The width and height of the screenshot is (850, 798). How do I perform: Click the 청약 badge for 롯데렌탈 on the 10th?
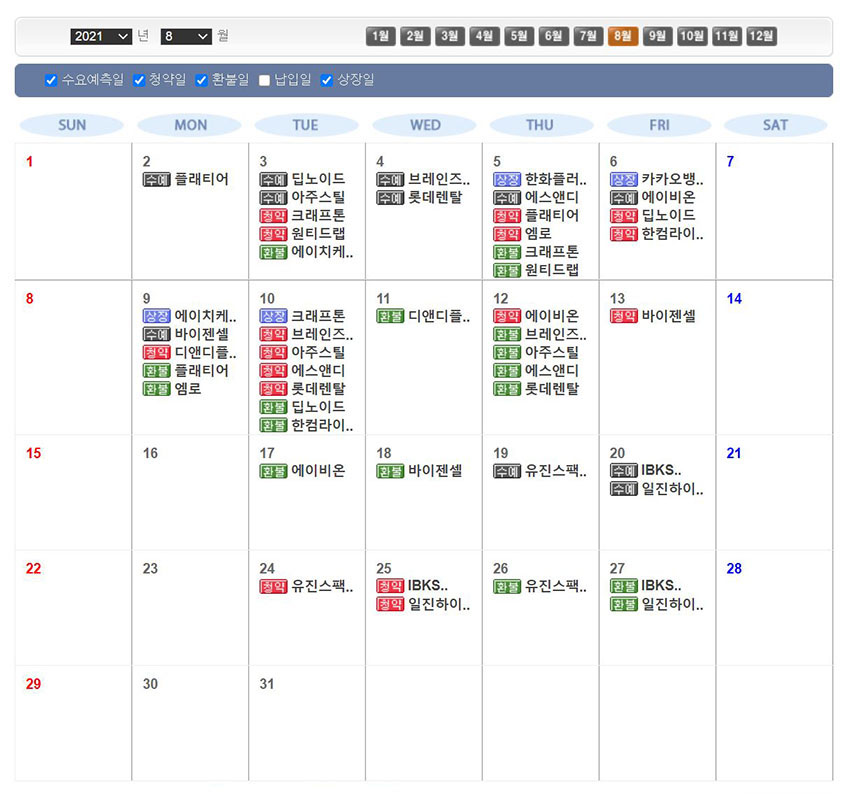(273, 389)
